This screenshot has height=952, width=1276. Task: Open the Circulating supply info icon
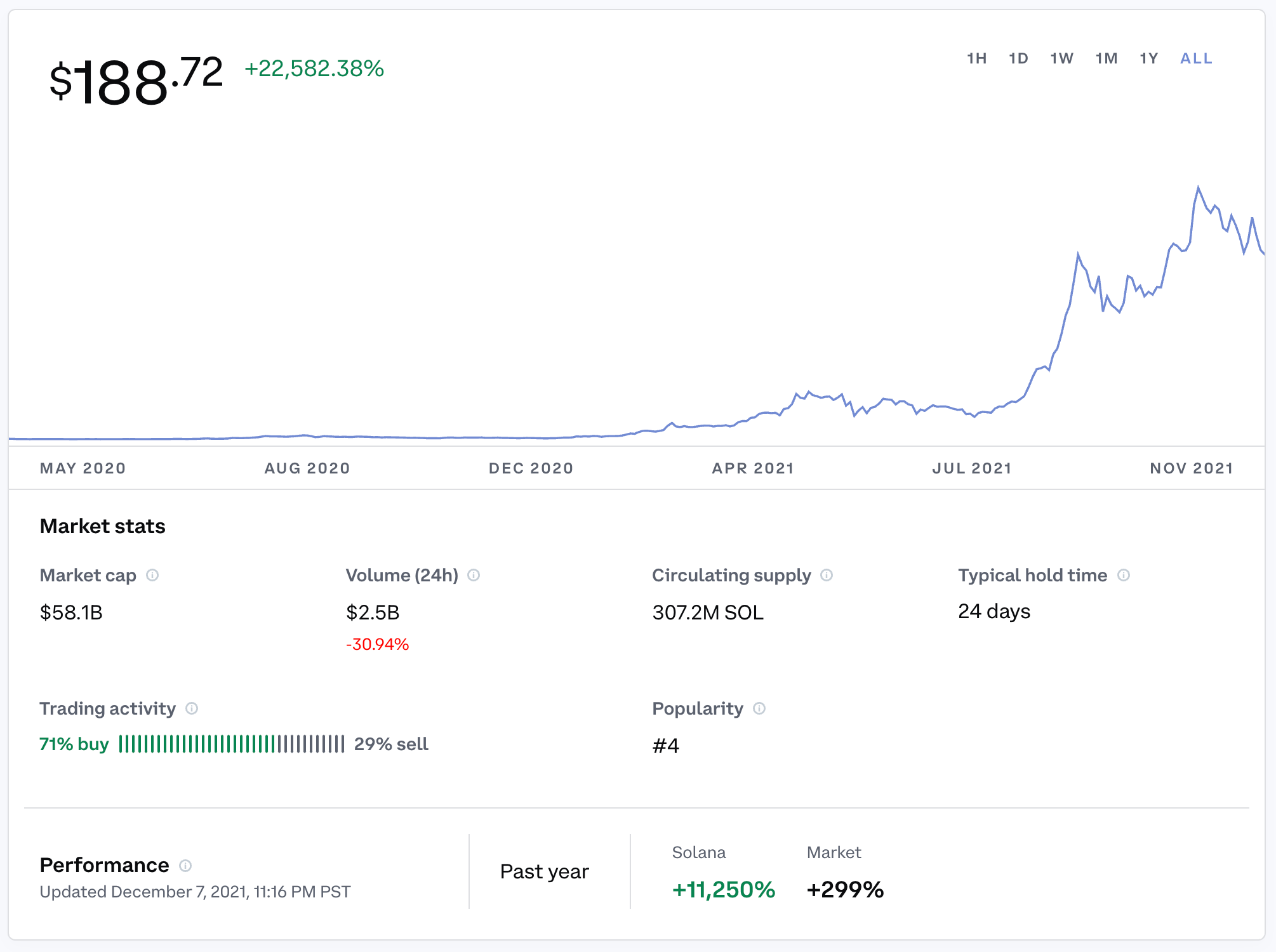827,575
